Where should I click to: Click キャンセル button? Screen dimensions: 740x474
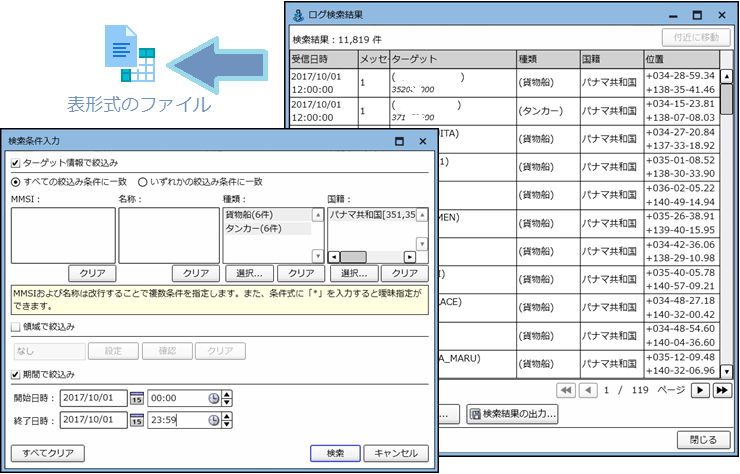[396, 453]
